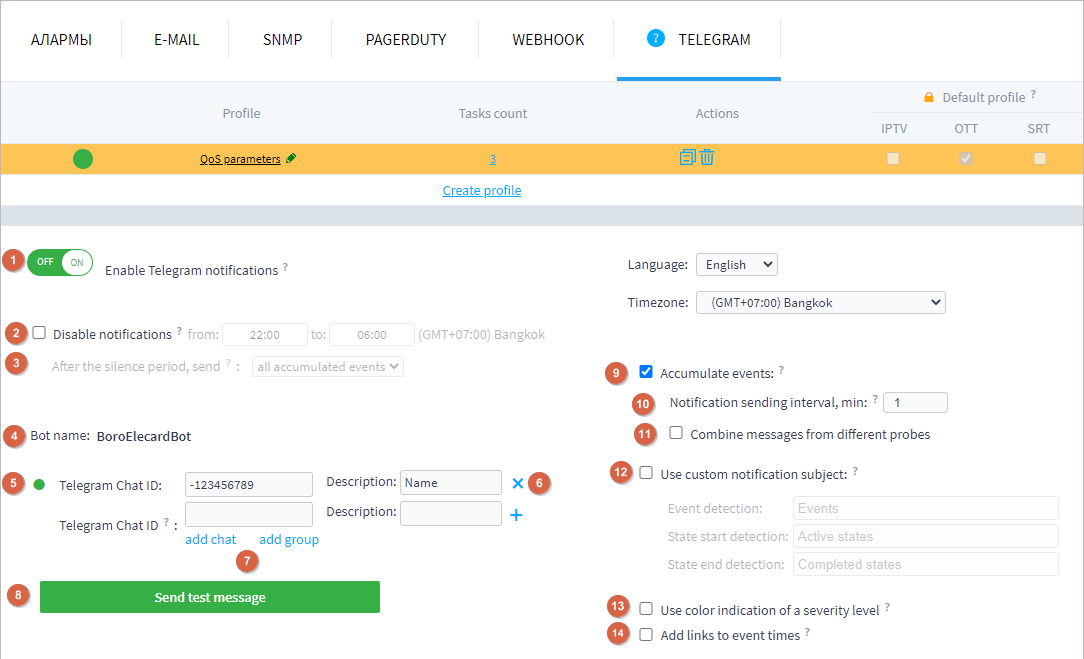Remove the chat with the blue X icon
Screen dimensions: 1084x659
[x=517, y=483]
